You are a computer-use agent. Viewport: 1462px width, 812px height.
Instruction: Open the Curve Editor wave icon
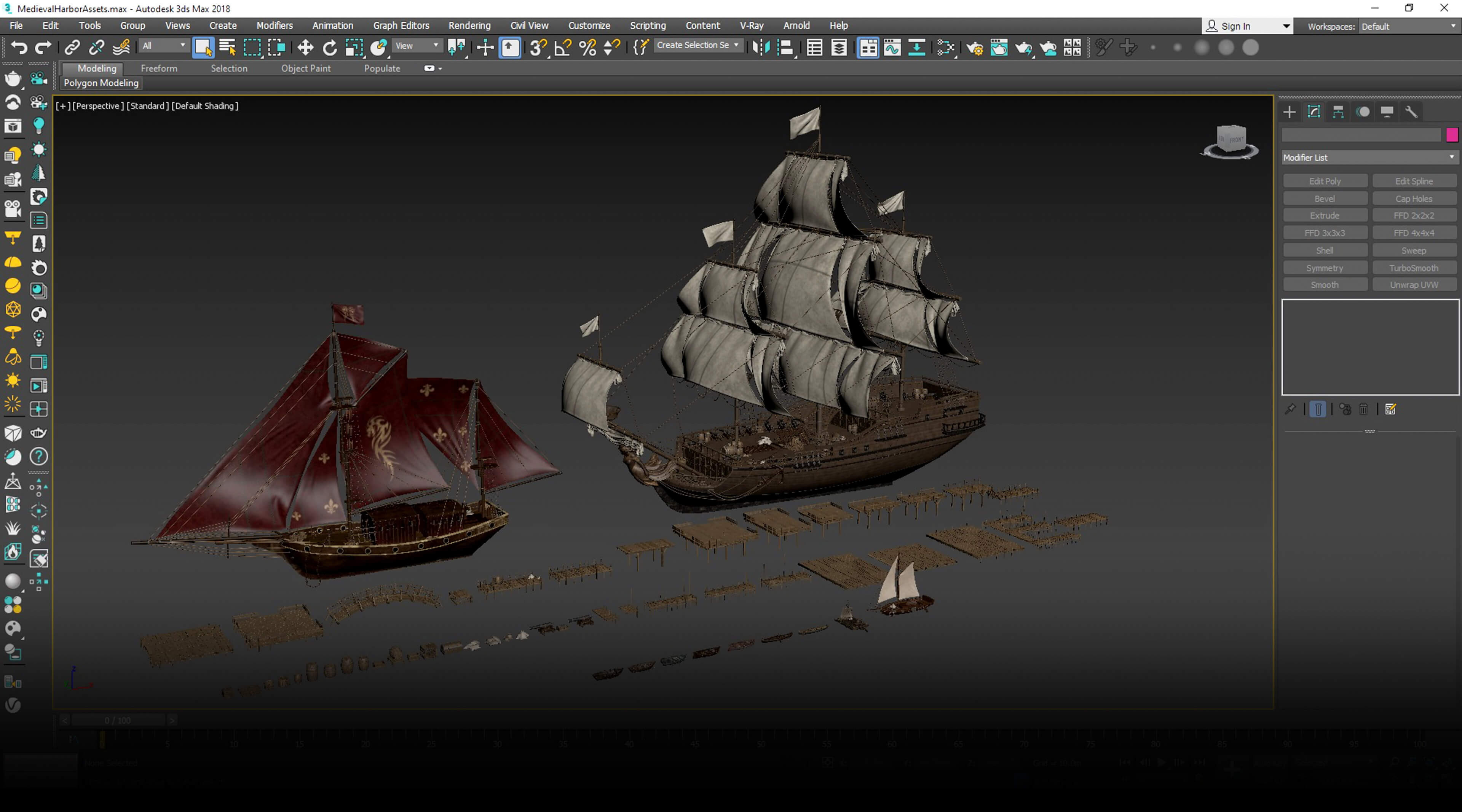(x=892, y=47)
